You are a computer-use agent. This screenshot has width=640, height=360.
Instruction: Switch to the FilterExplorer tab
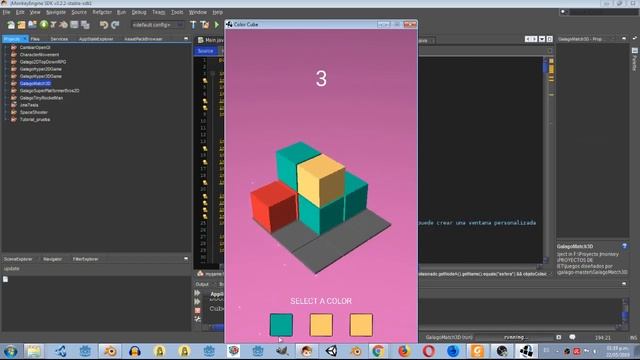pyautogui.click(x=85, y=259)
